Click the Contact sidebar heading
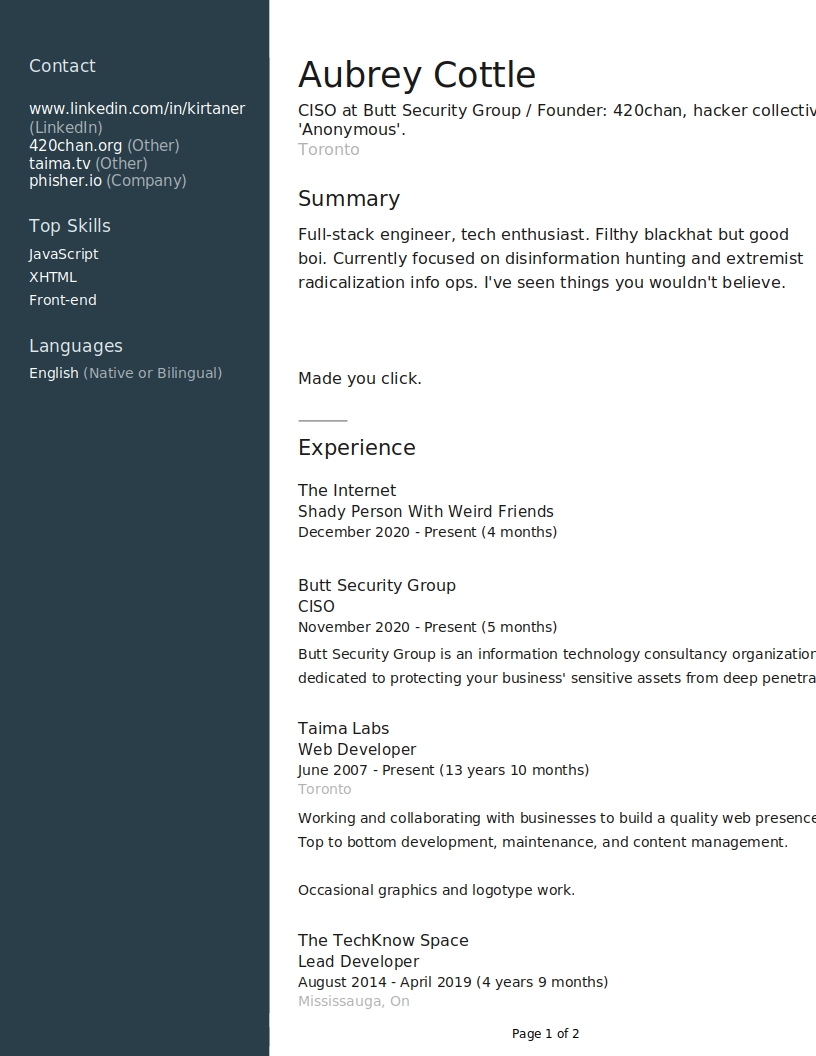The width and height of the screenshot is (816, 1056). (62, 66)
